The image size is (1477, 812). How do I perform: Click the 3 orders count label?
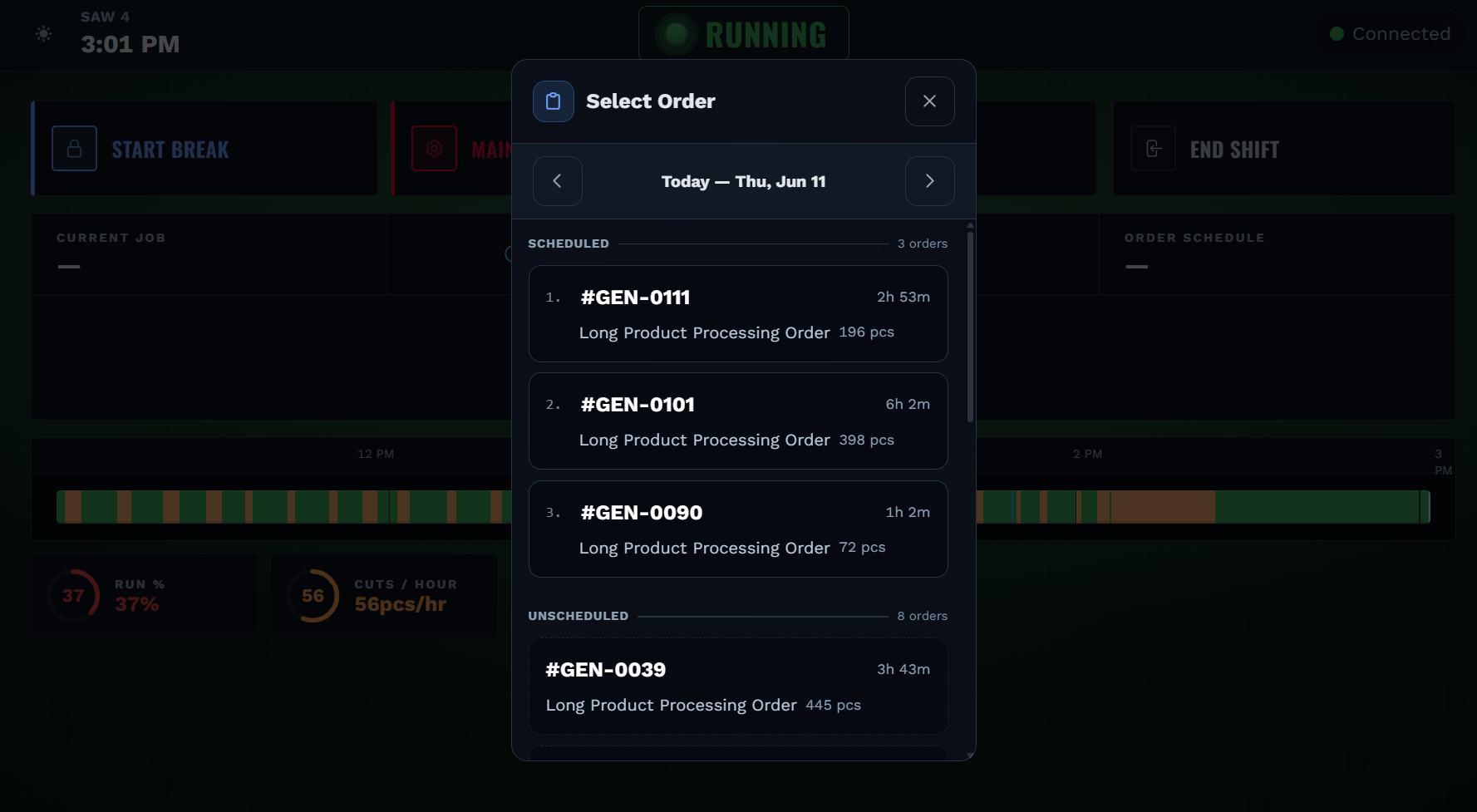(923, 244)
